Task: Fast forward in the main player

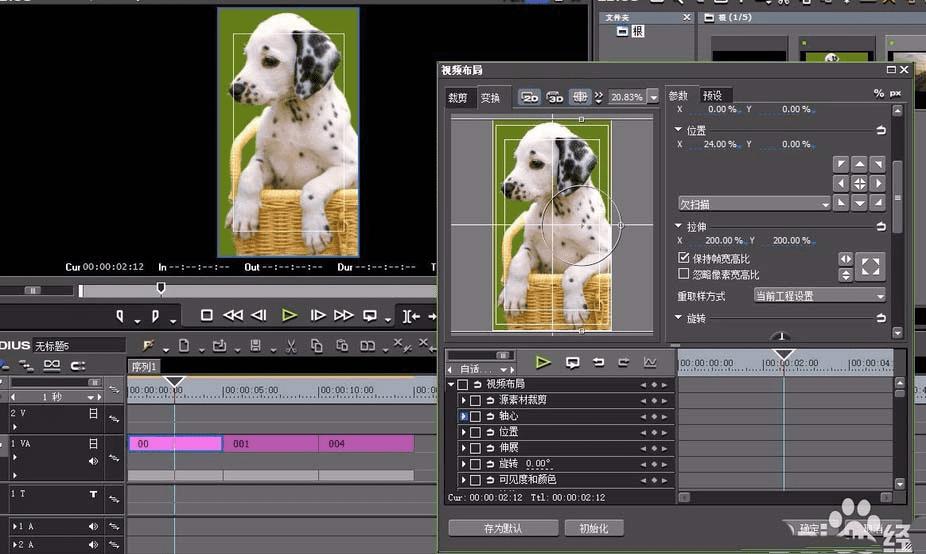Action: [x=344, y=315]
